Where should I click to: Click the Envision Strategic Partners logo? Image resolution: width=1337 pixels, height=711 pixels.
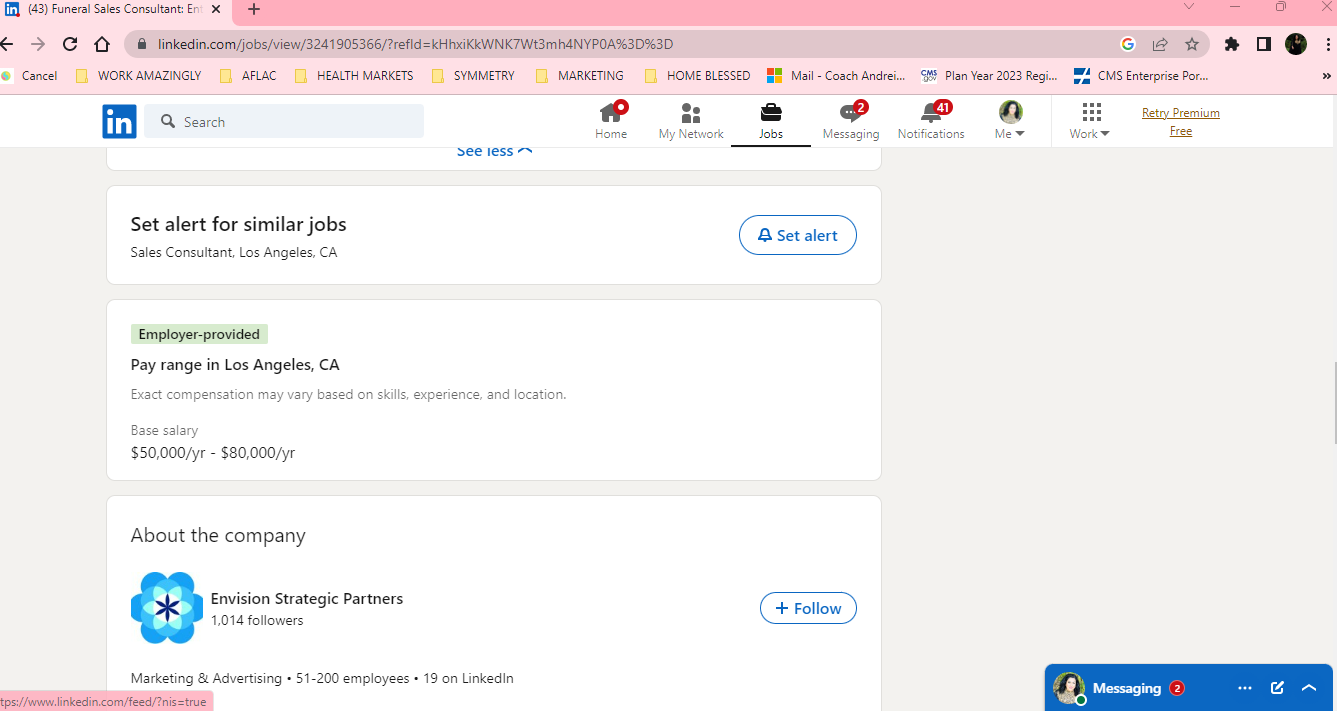[167, 608]
